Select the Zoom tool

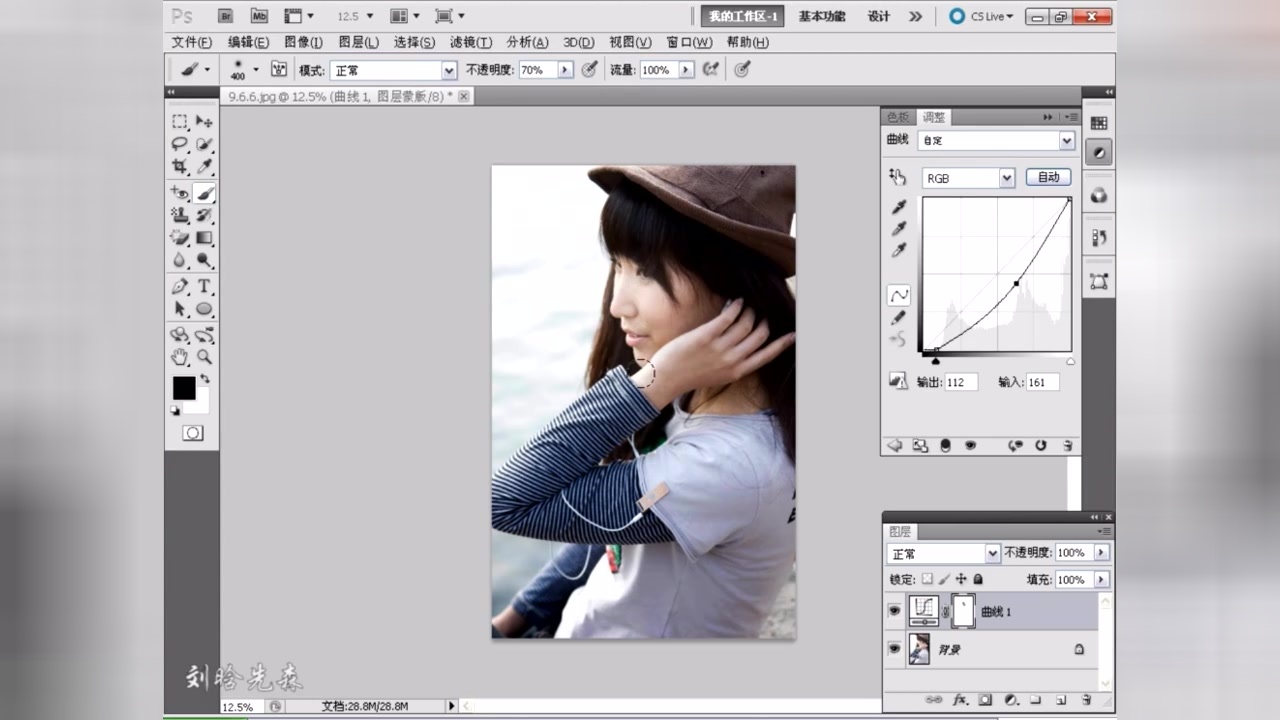pyautogui.click(x=204, y=357)
